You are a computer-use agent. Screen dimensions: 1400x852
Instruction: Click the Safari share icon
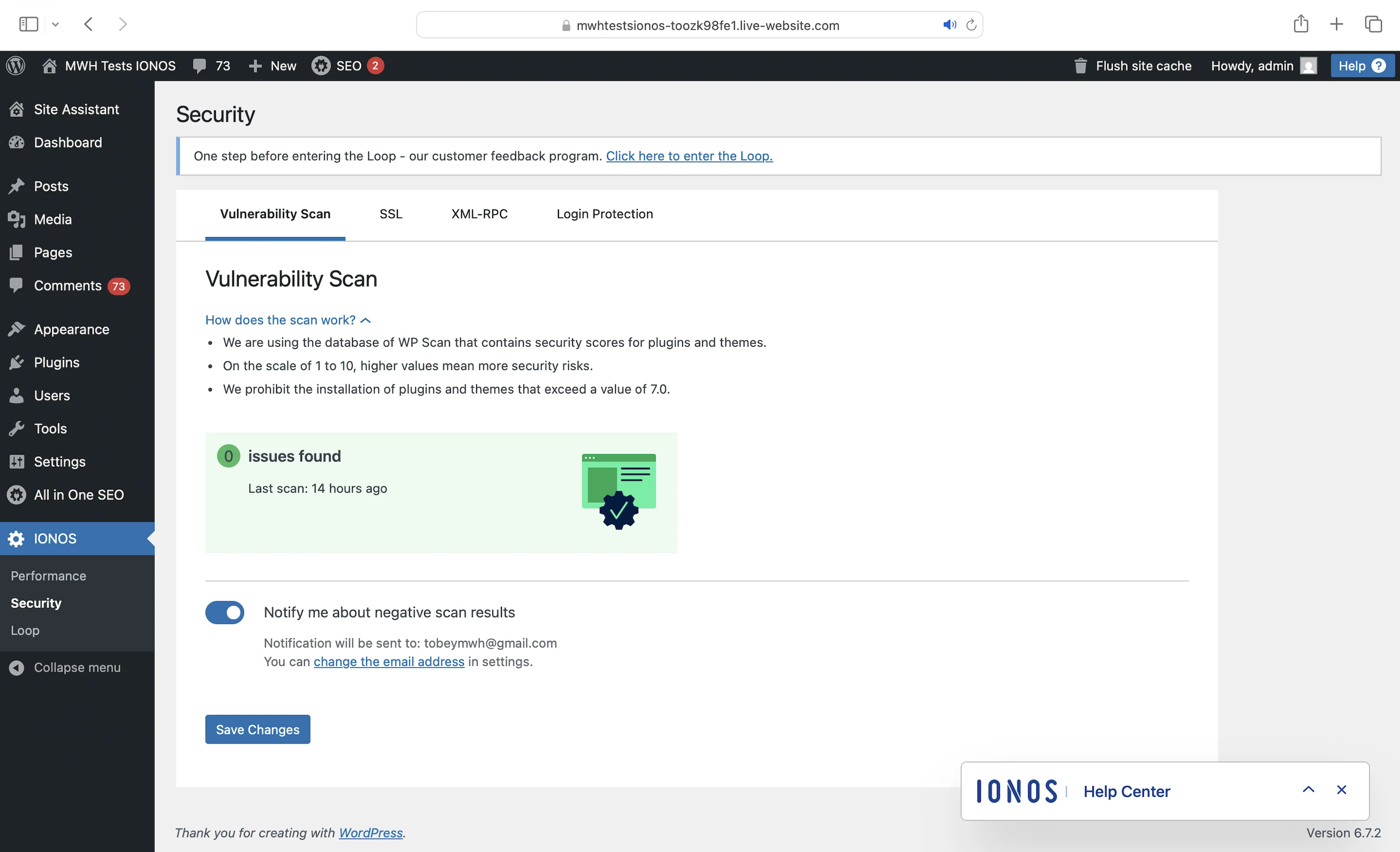pos(1300,24)
